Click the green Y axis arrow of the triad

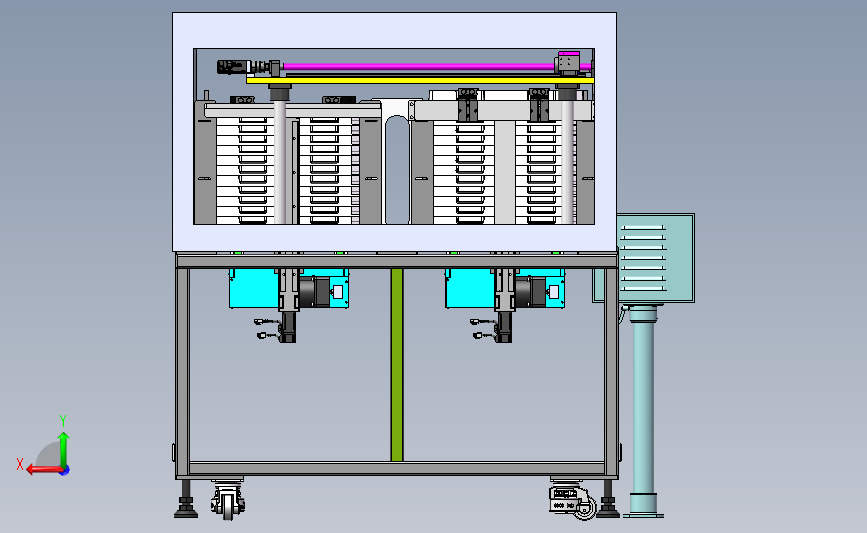coord(63,449)
